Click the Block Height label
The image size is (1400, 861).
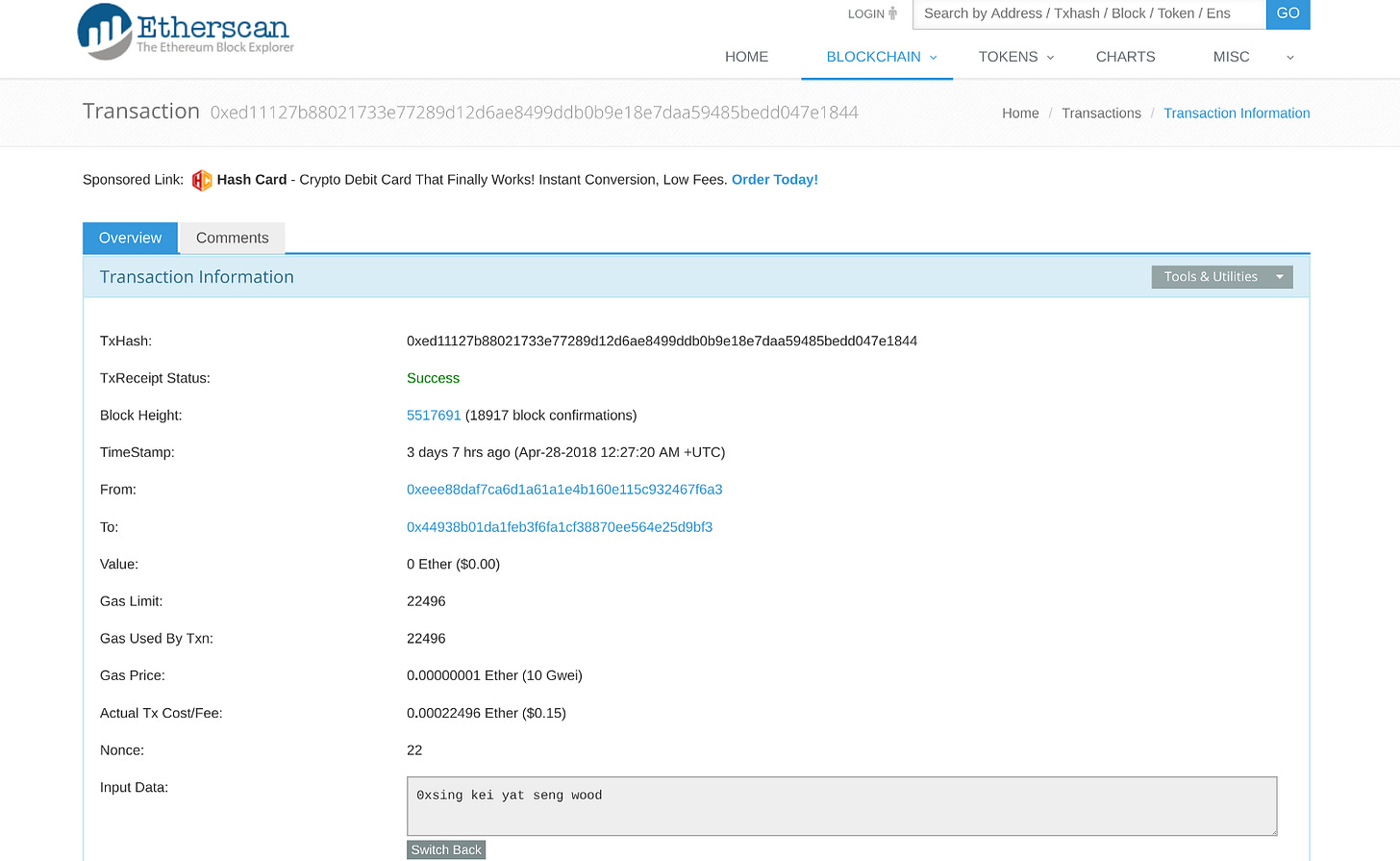141,416
